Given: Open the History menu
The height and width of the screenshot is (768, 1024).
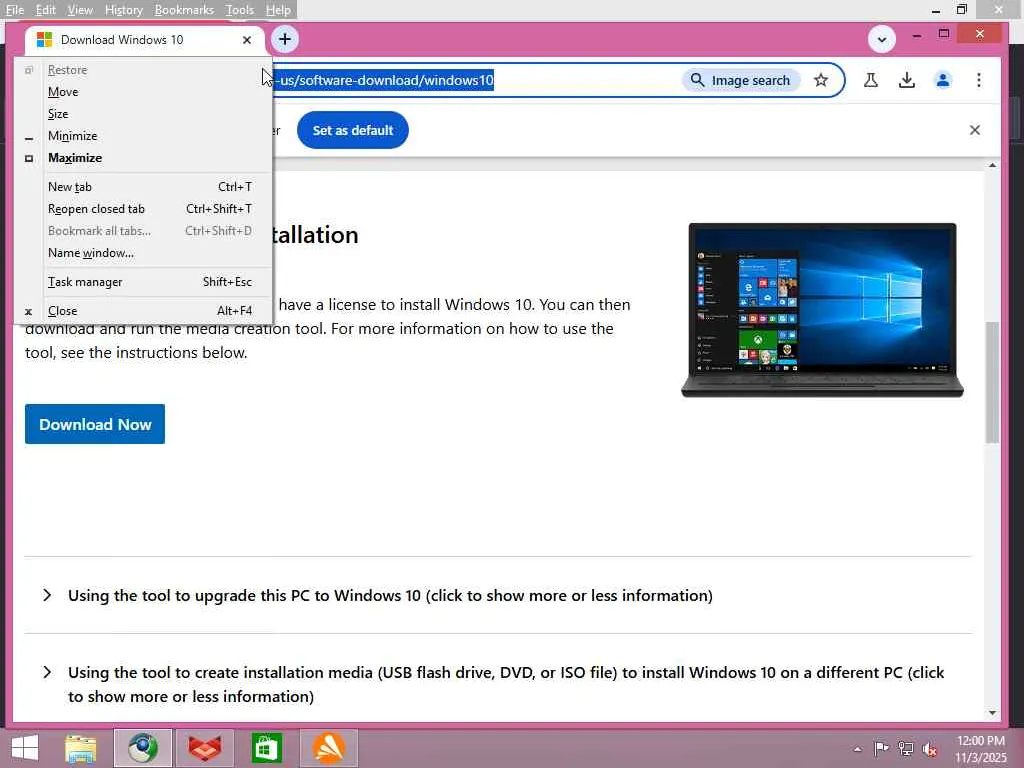Looking at the screenshot, I should [123, 10].
